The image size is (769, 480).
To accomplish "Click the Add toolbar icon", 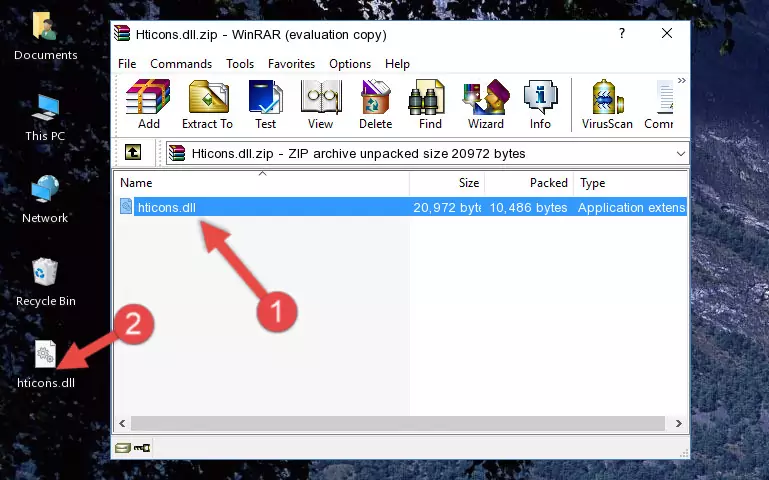I will tap(148, 104).
